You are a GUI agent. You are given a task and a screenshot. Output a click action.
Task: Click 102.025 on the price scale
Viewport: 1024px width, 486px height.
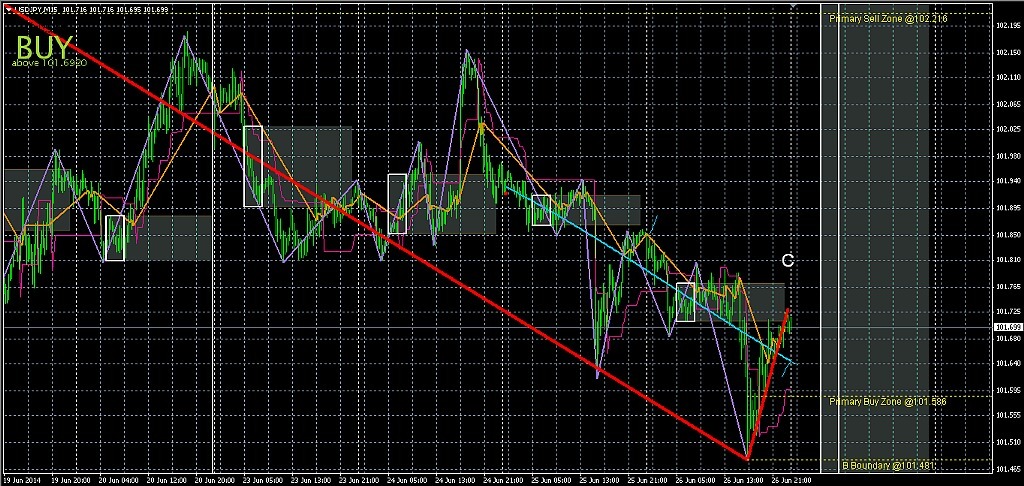point(1008,129)
